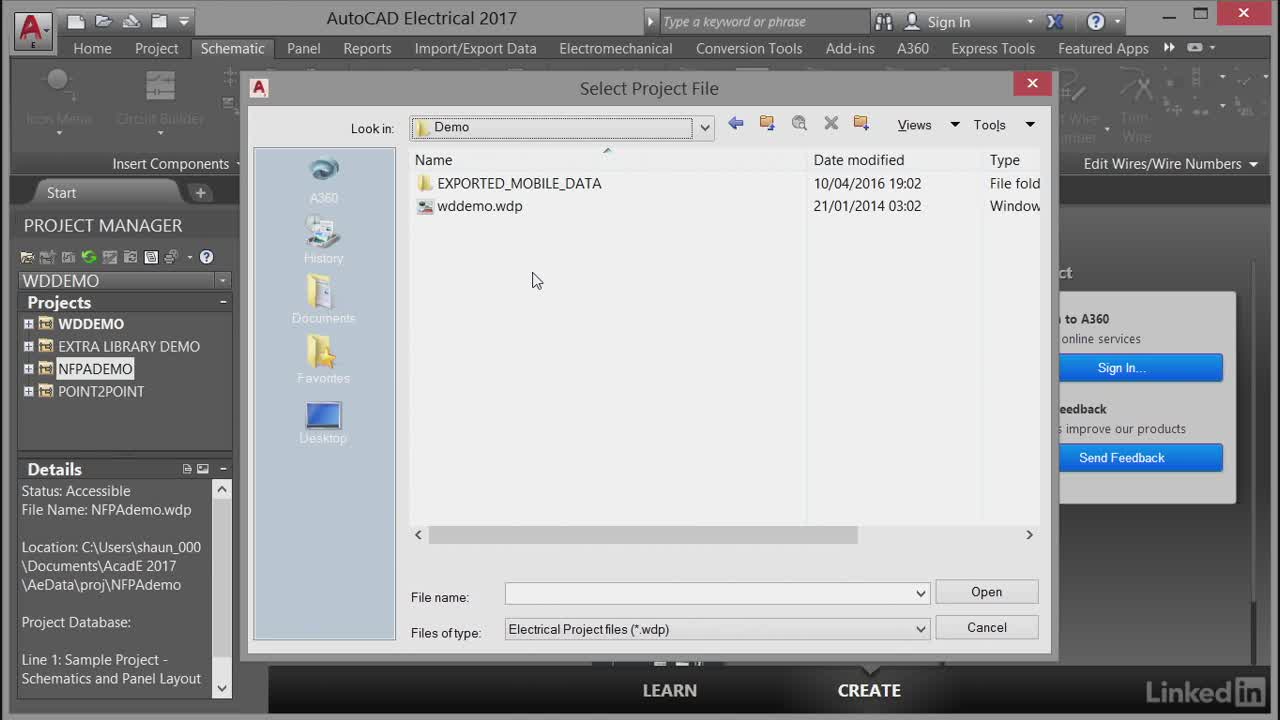The image size is (1280, 720).
Task: Open the quick access toolbar customize dropdown
Action: point(184,21)
